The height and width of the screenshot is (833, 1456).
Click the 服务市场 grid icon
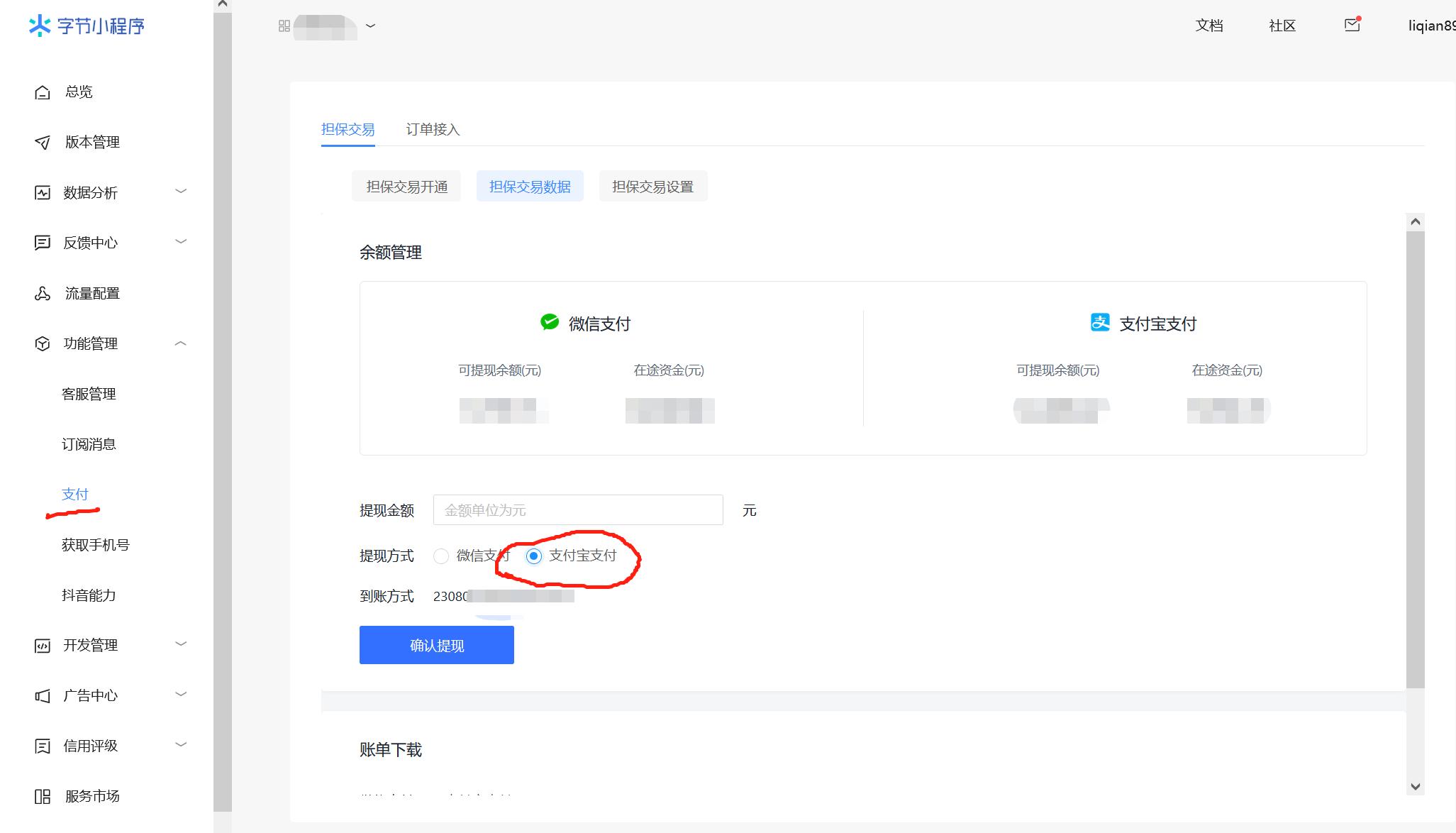tap(43, 797)
